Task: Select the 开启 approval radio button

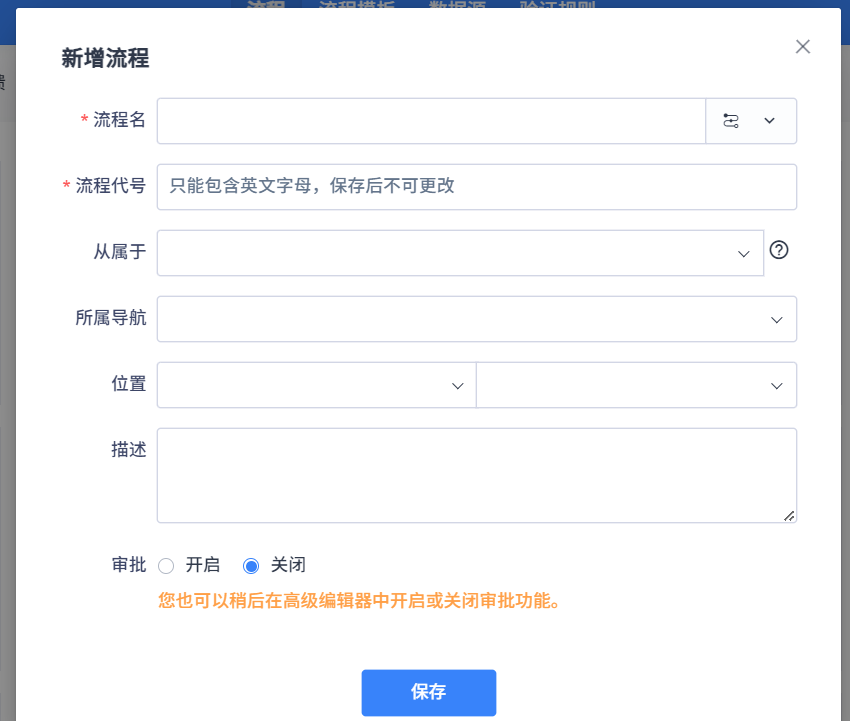Action: 167,566
